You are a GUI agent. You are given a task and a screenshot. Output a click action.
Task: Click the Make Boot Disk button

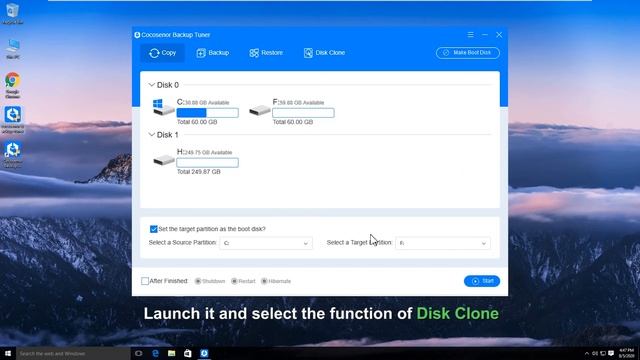[x=468, y=53]
